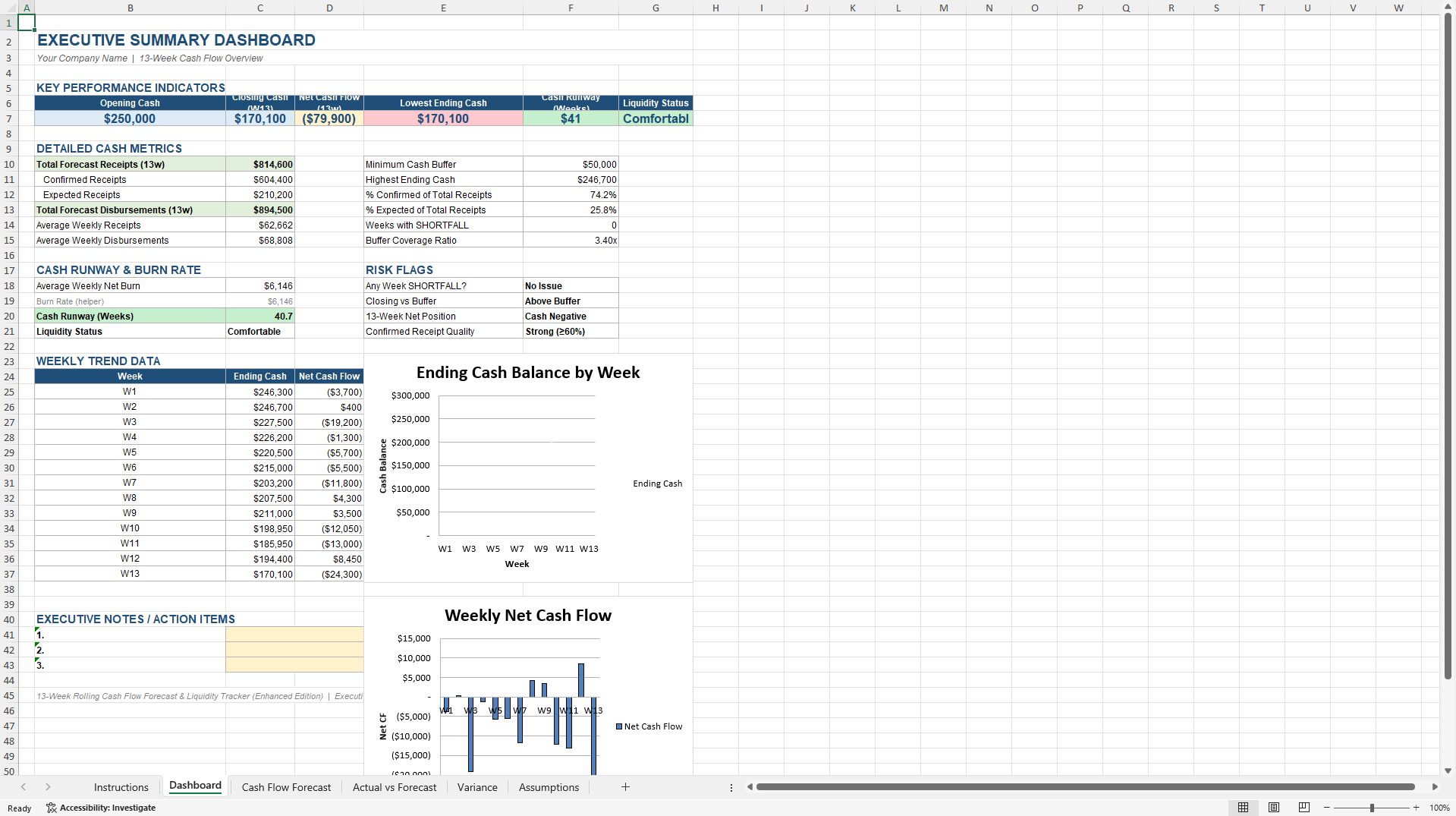Go to next sheet tab arrow

coord(48,787)
